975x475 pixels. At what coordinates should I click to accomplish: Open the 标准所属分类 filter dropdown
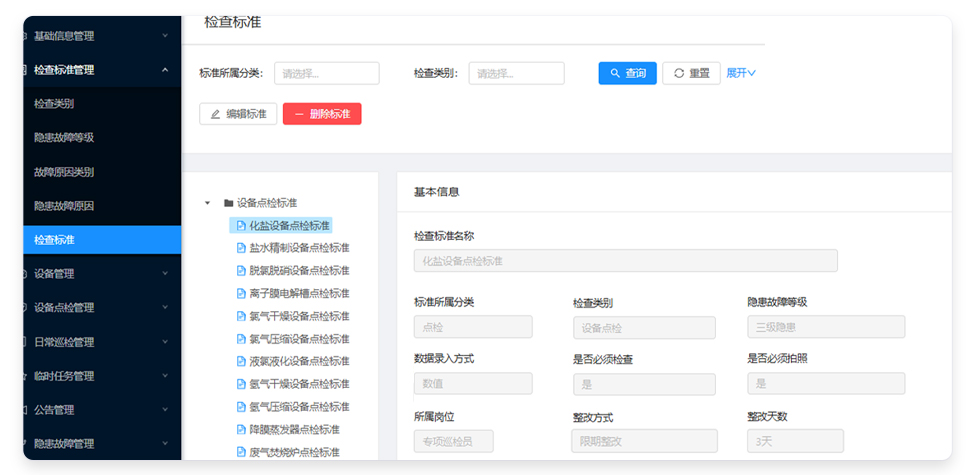[x=327, y=73]
